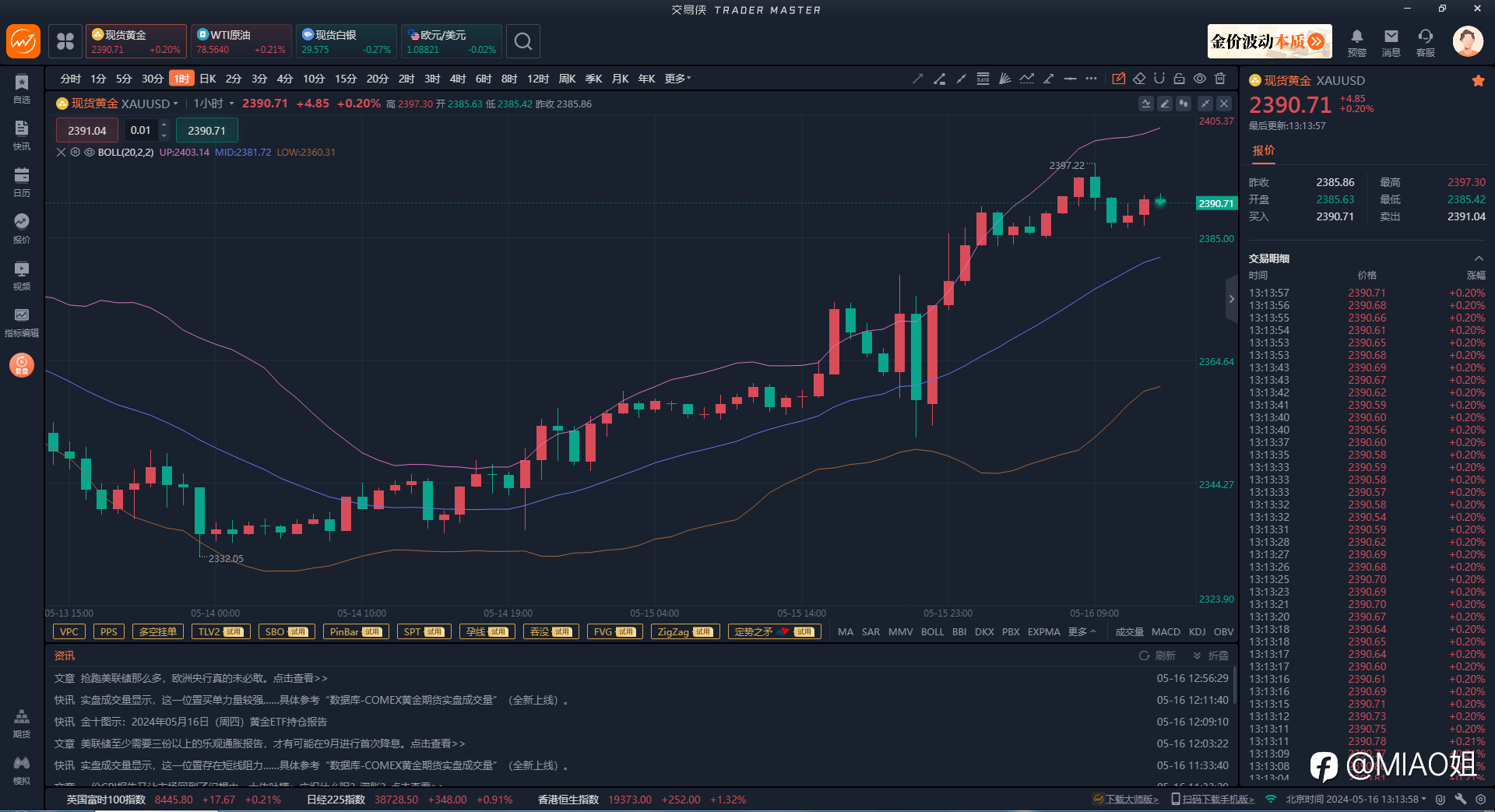Select the horizontal line drawing tool

click(x=1071, y=79)
